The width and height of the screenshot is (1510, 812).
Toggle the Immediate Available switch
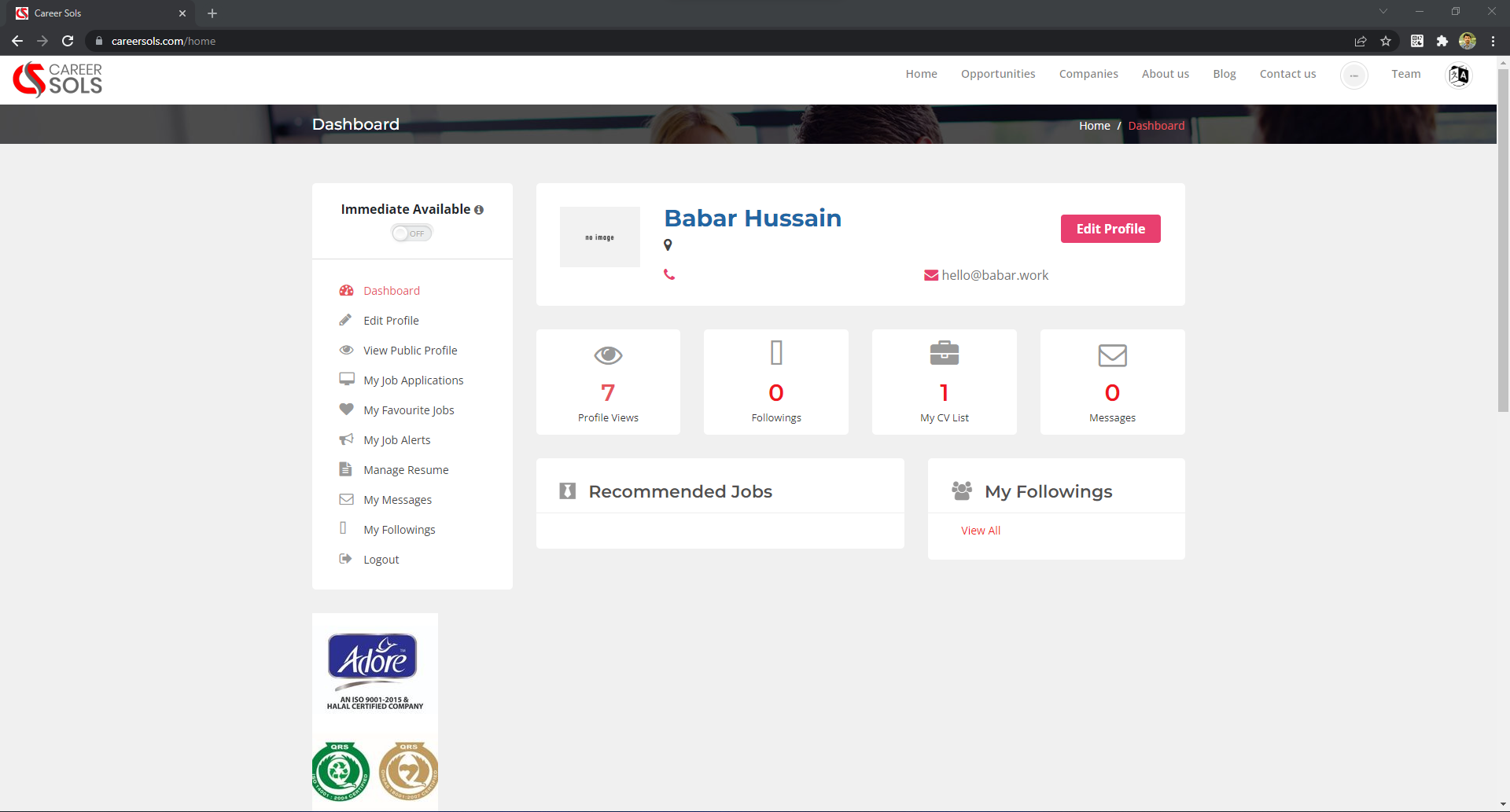click(x=412, y=233)
